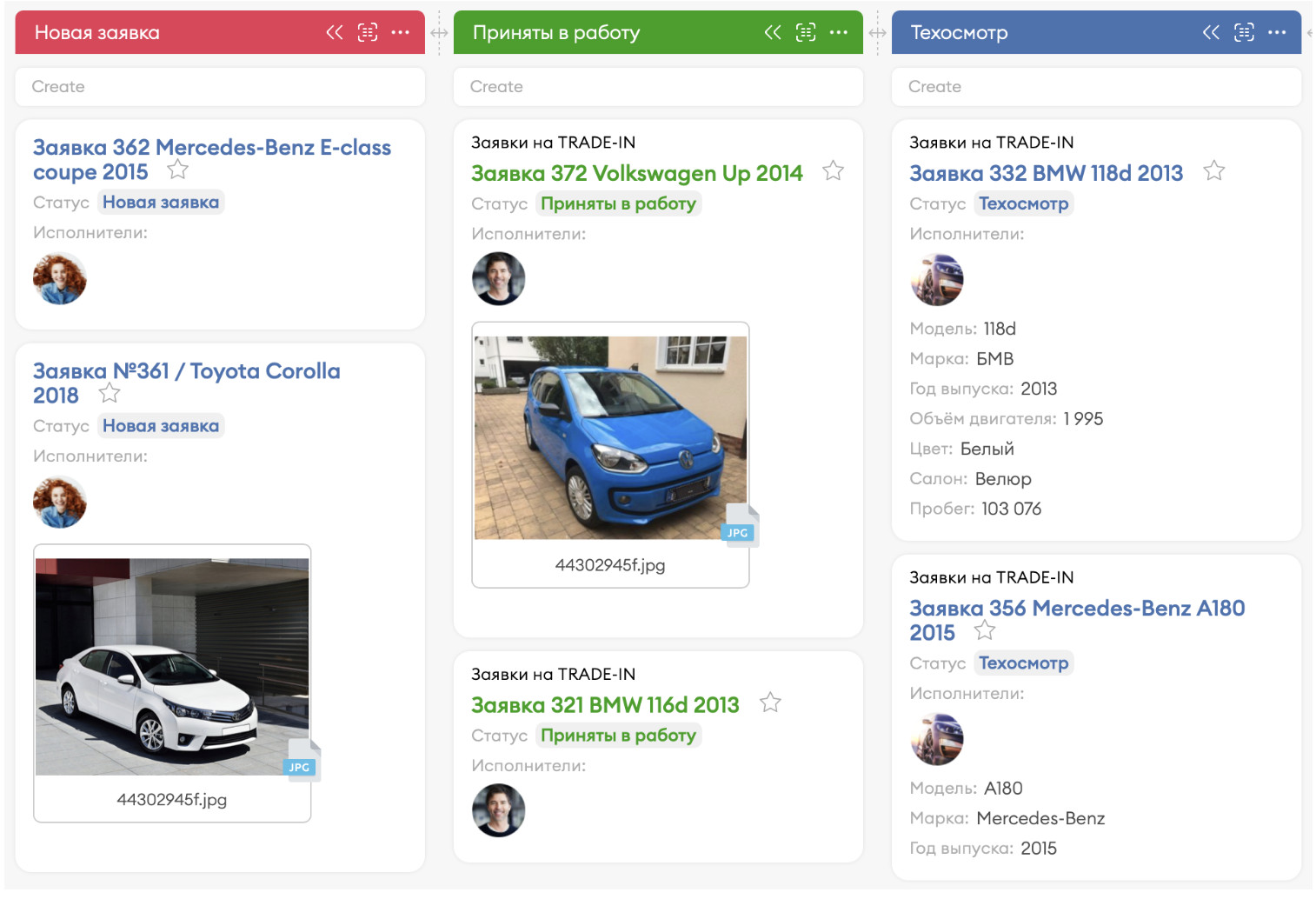This screenshot has height=899, width=1316.
Task: Open card view settings in Техосмотр header
Action: pyautogui.click(x=1244, y=33)
